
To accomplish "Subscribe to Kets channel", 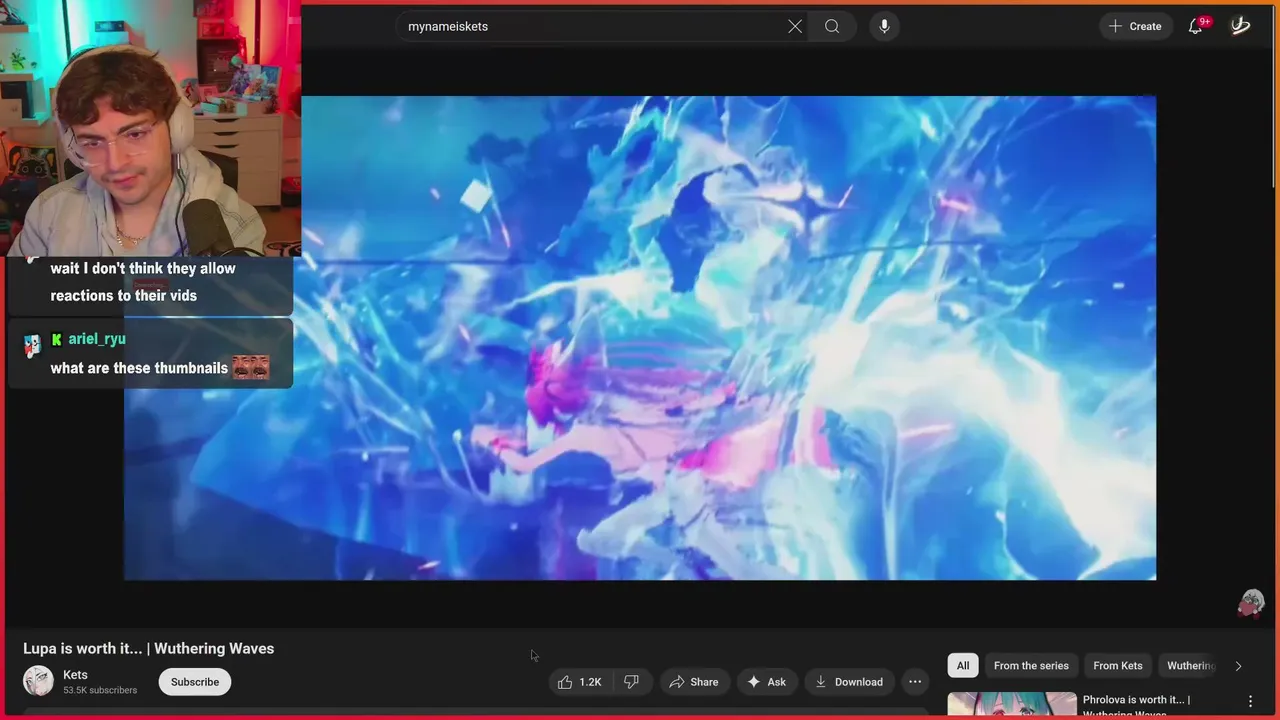I will [x=195, y=682].
